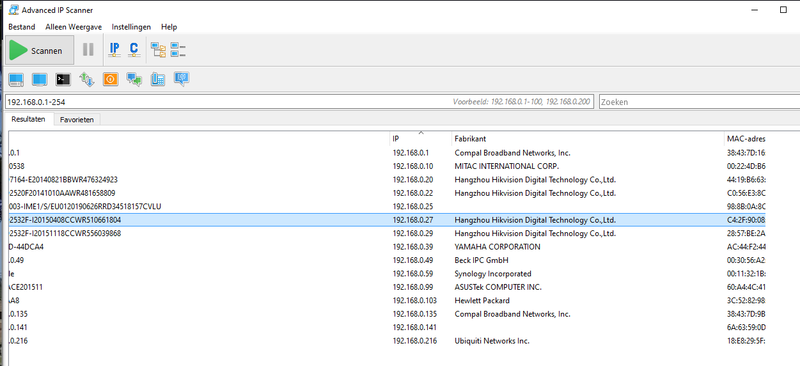Select the IP cell 192.168.0.39

click(413, 247)
